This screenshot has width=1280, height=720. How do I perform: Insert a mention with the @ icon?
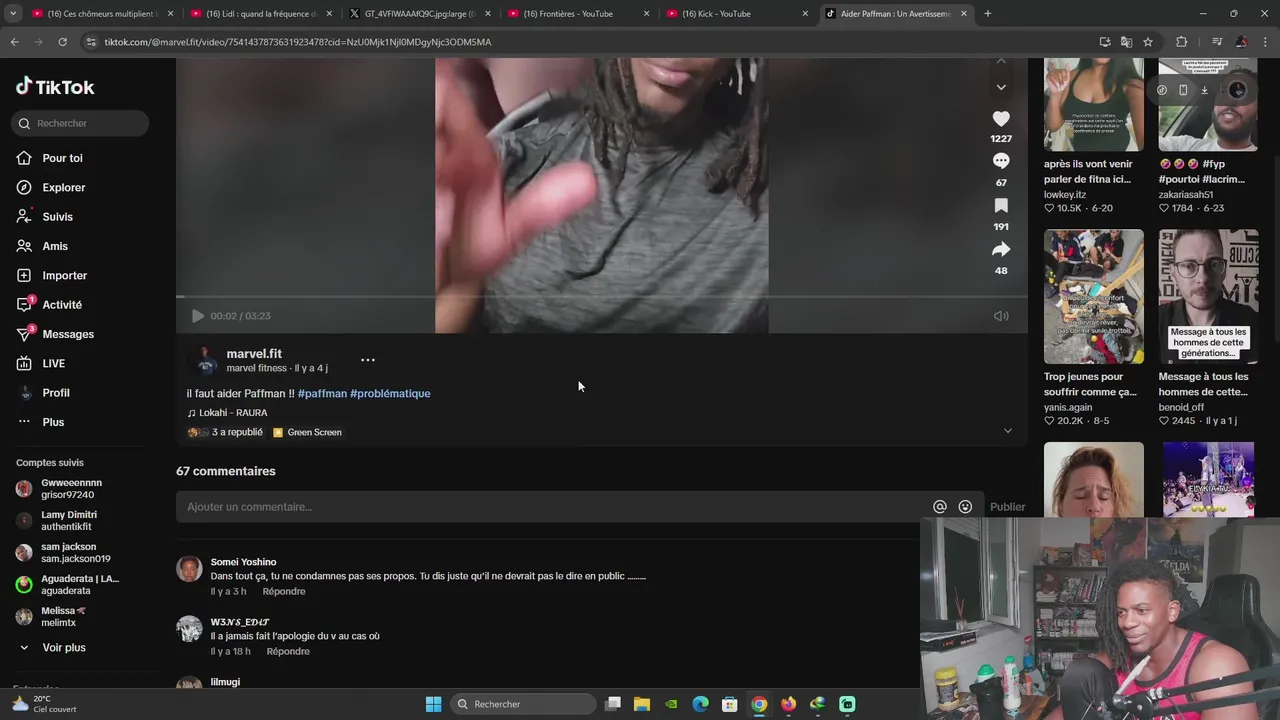click(x=939, y=507)
